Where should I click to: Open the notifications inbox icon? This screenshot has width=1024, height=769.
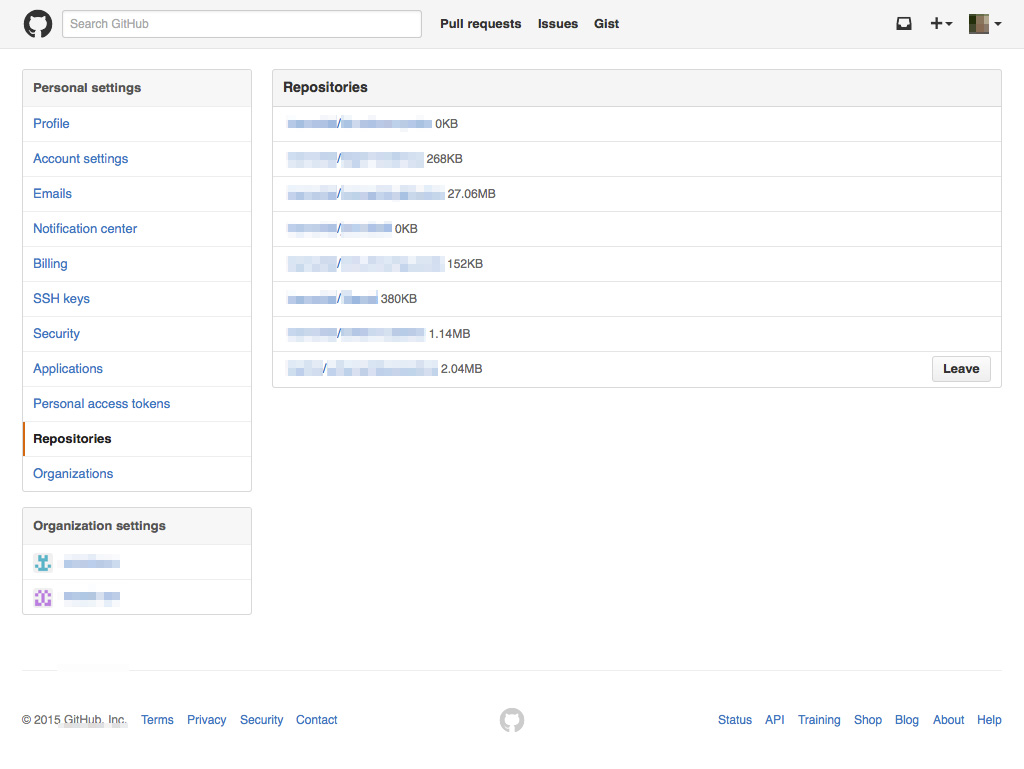pos(904,22)
